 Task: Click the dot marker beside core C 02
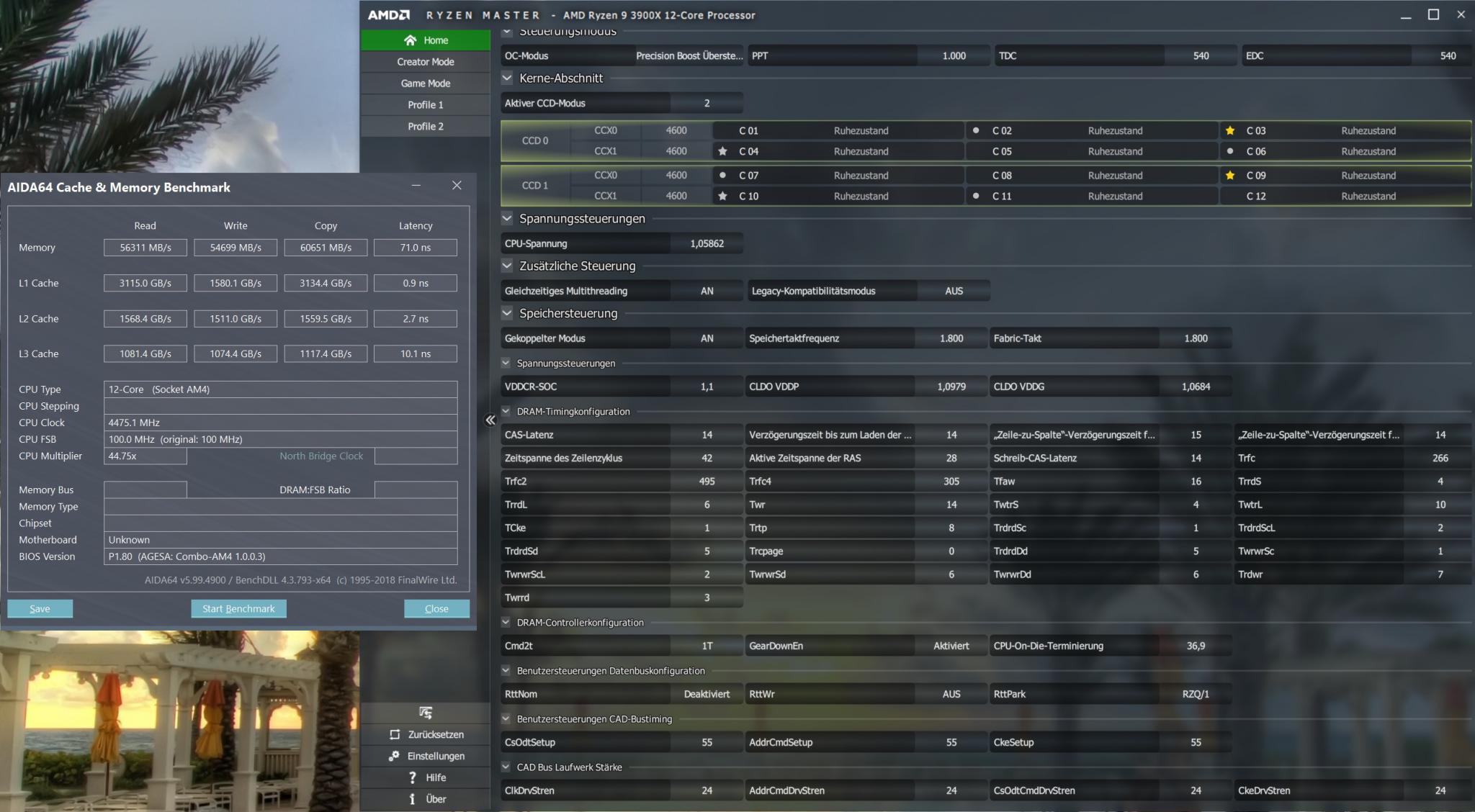point(976,130)
